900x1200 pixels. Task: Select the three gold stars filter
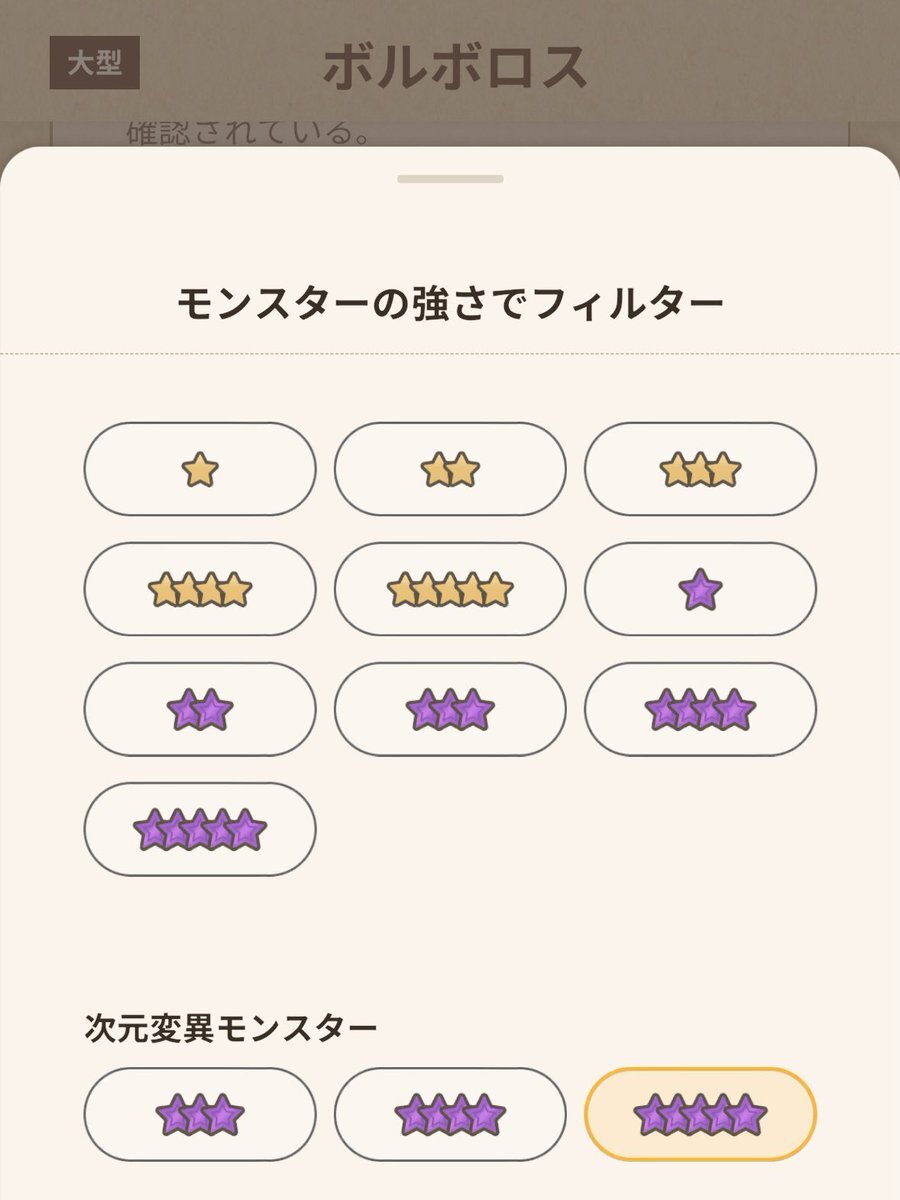pyautogui.click(x=700, y=469)
